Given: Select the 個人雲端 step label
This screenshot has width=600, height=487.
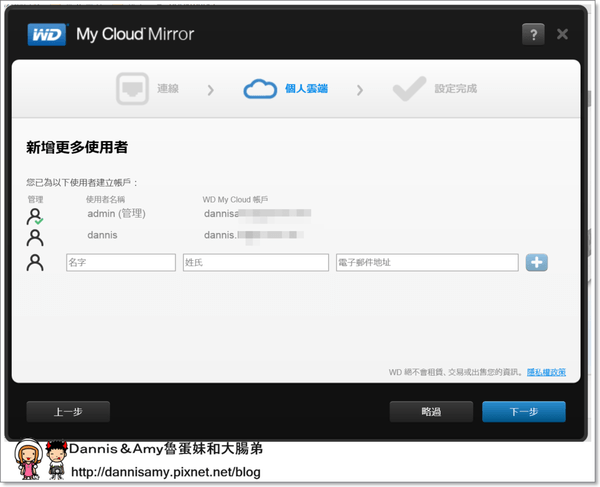Looking at the screenshot, I should pos(306,89).
